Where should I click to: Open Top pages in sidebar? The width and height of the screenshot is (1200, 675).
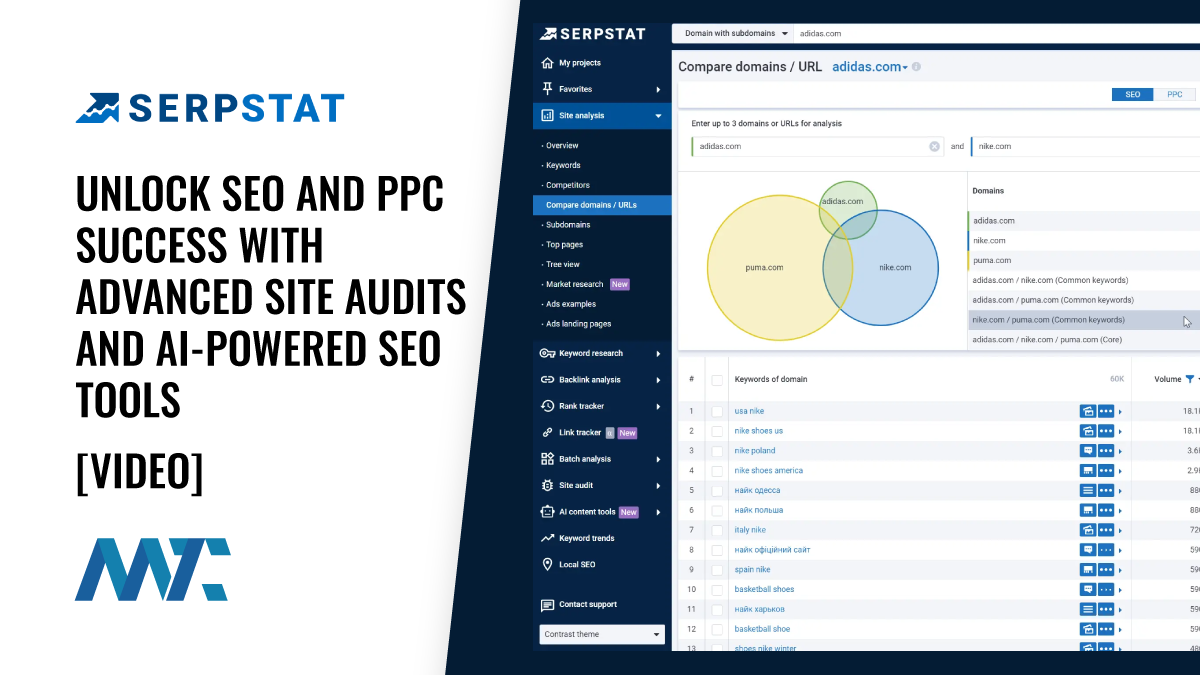[x=564, y=245]
